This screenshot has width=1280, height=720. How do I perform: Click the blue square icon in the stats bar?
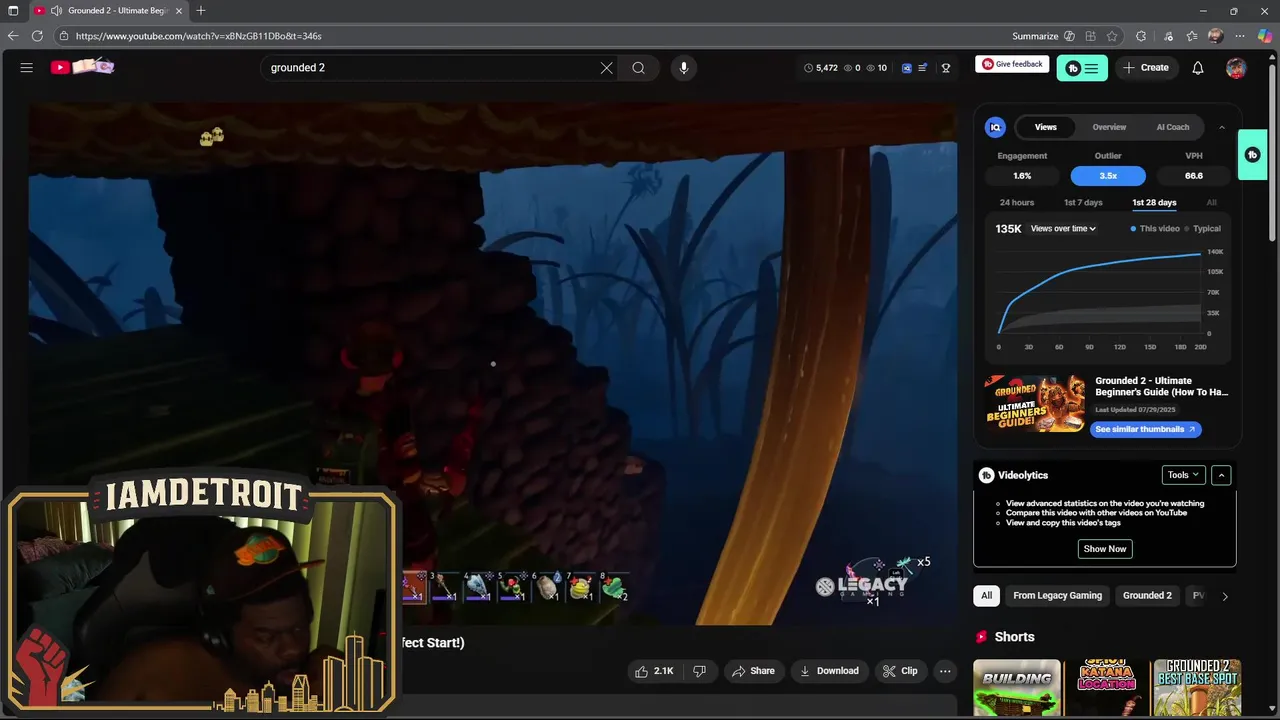tap(907, 68)
